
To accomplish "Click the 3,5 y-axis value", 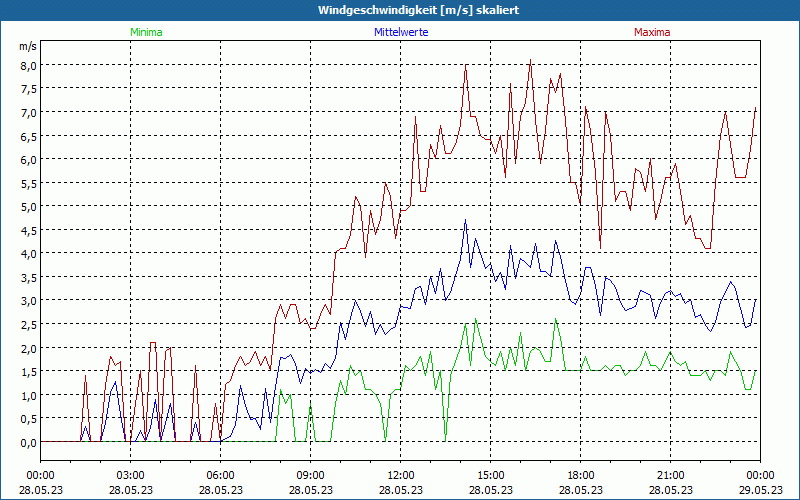I will click(x=28, y=277).
